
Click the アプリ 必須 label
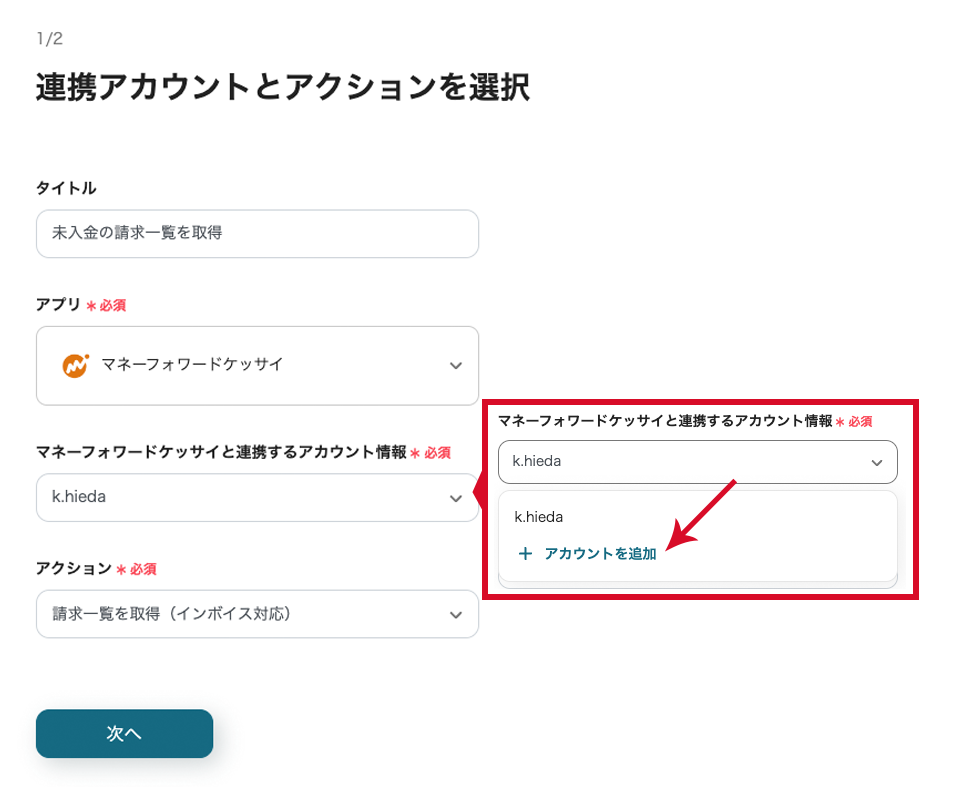[x=81, y=305]
